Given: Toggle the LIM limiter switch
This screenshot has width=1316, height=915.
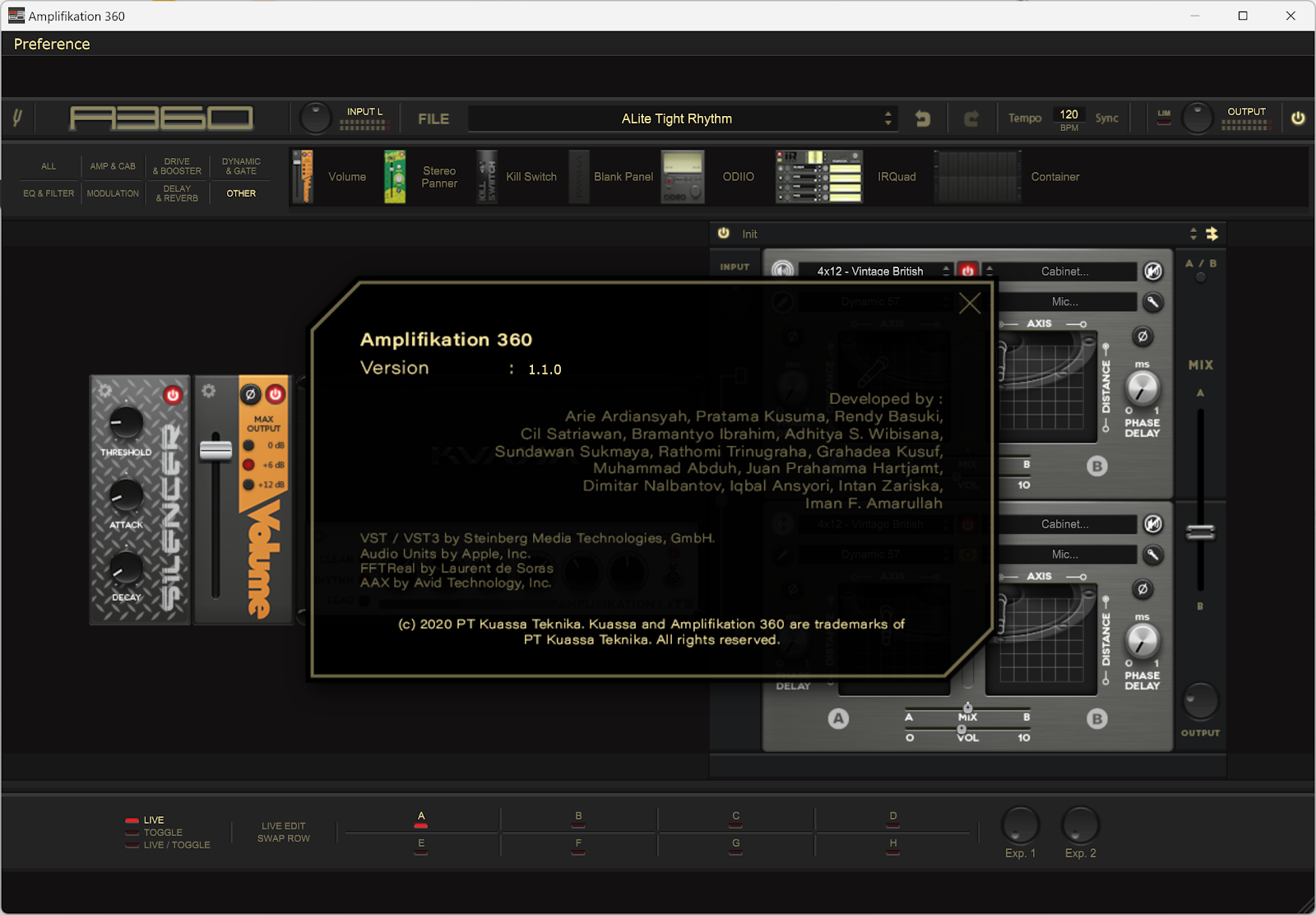Looking at the screenshot, I should [1164, 118].
